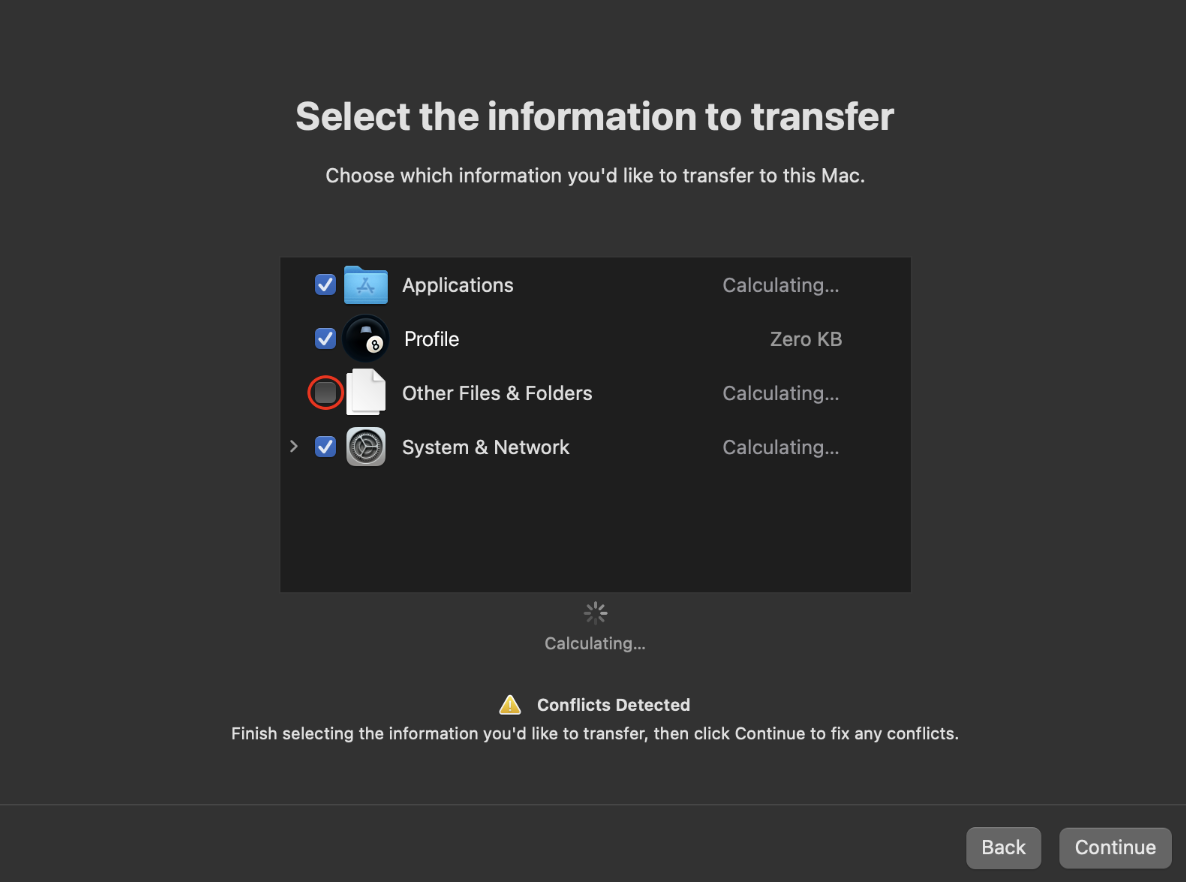Click the Other Files & Folders document icon

(366, 393)
